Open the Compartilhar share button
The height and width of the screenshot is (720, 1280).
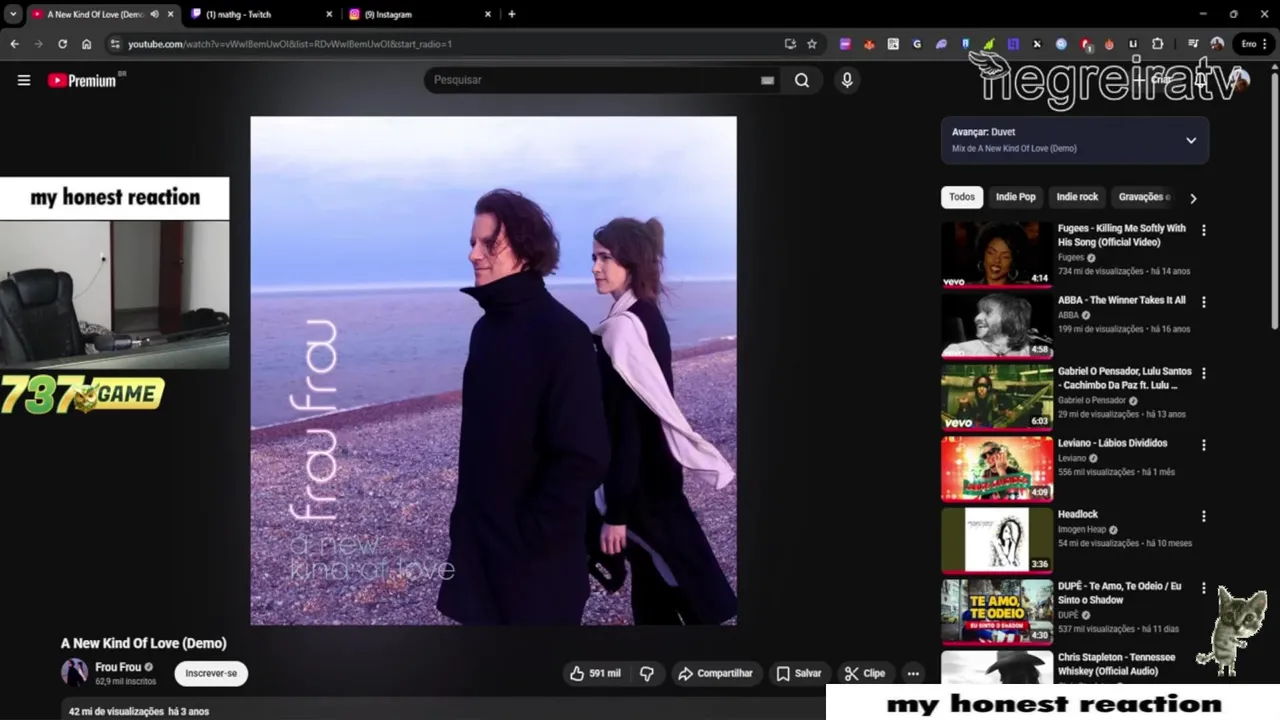716,673
